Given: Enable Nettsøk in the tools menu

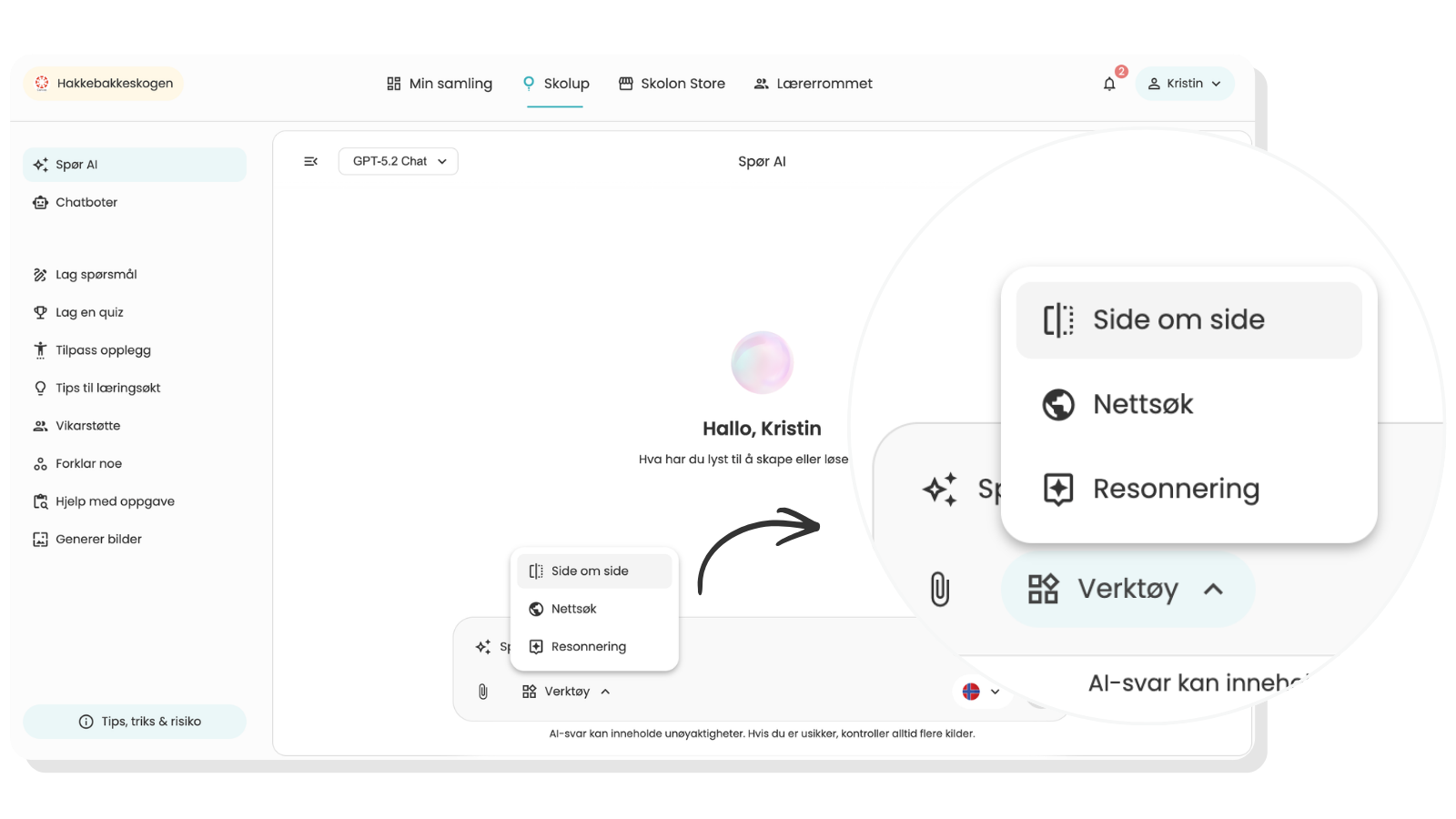Looking at the screenshot, I should tap(594, 609).
